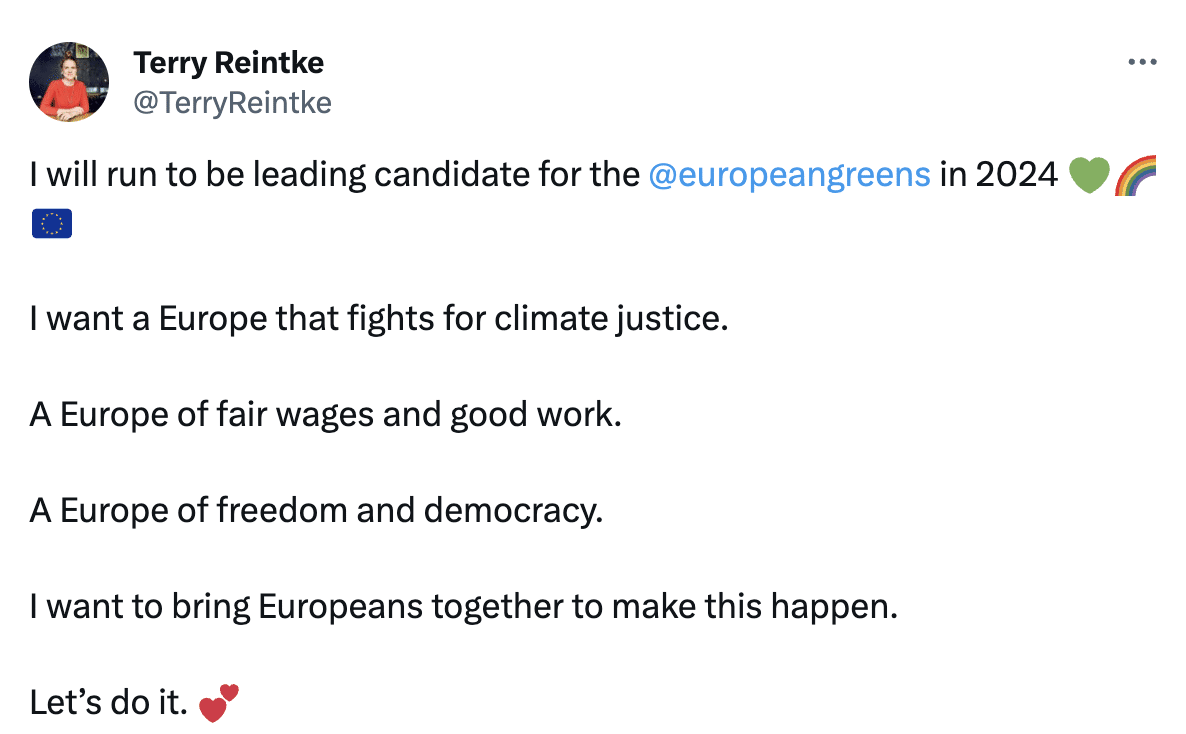Screen dimensions: 1186x734
Task: Click Terry Reintke's profile avatar photo
Action: coord(69,82)
